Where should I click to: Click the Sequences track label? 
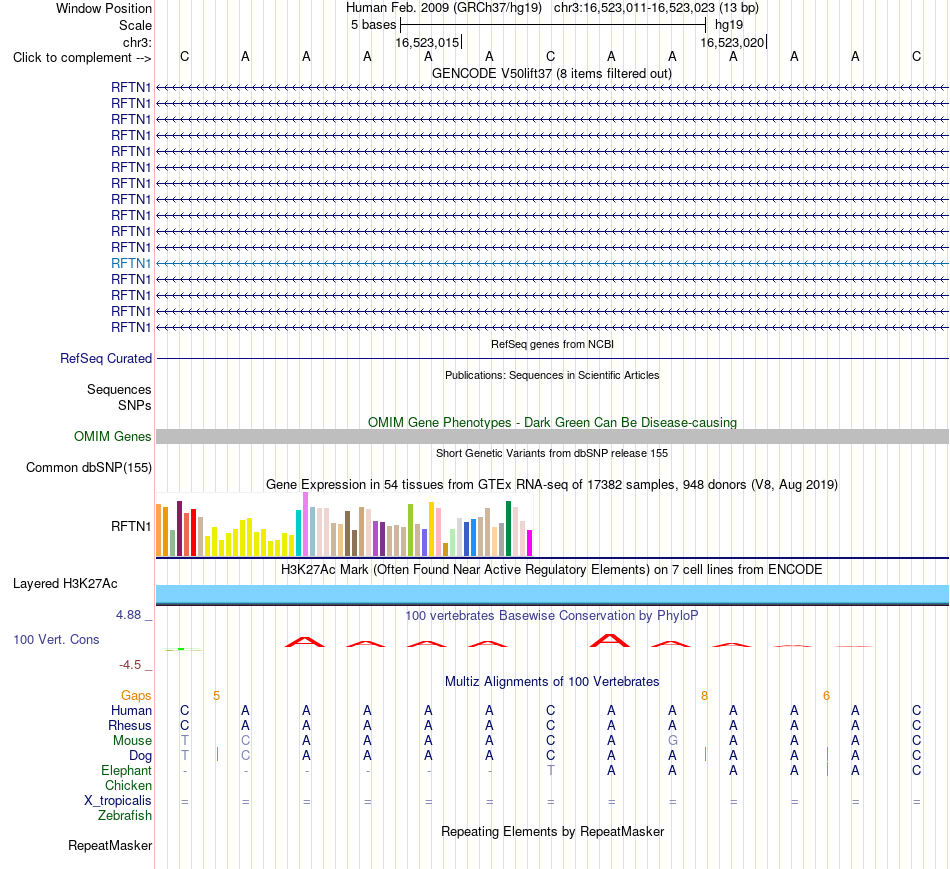pyautogui.click(x=119, y=390)
